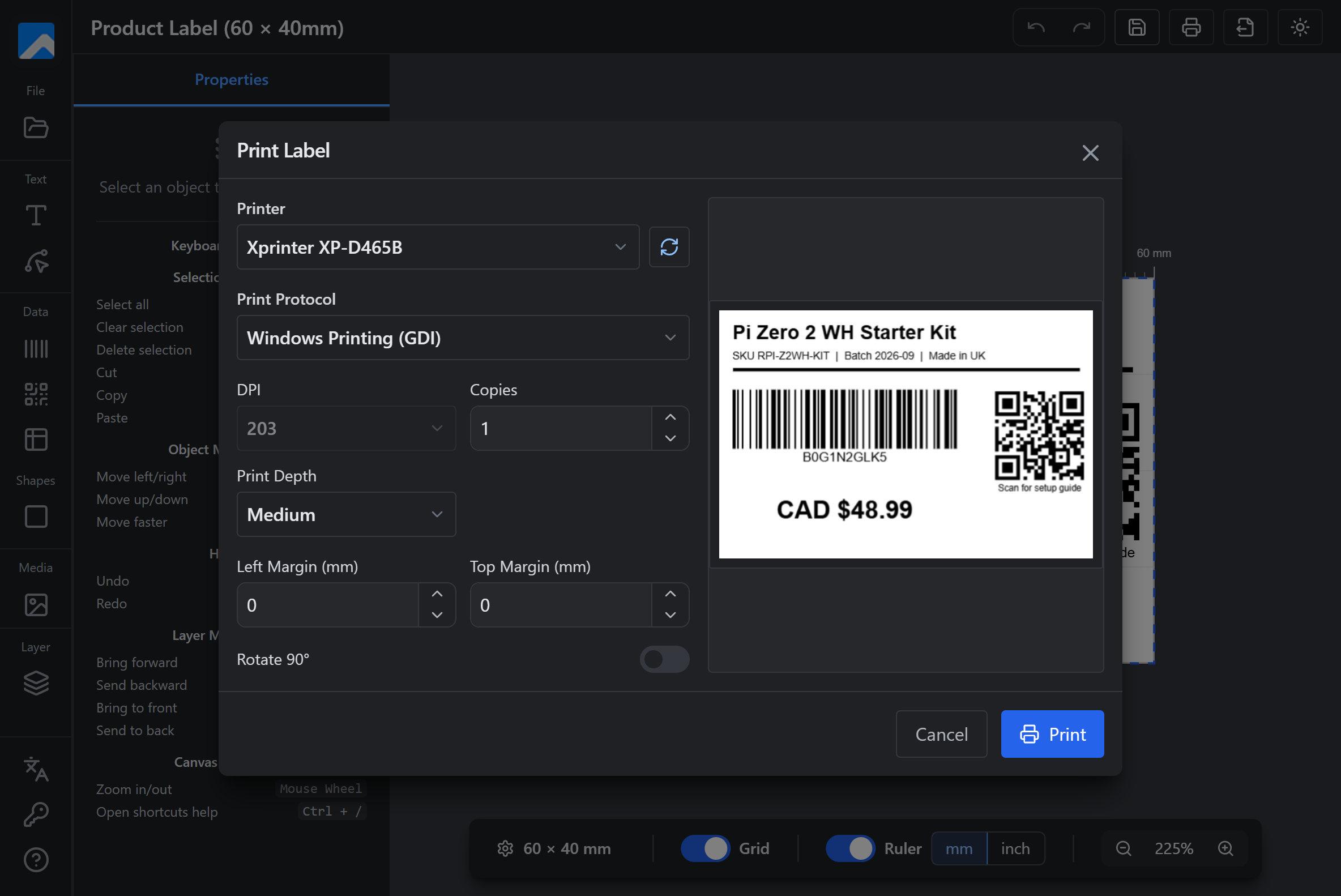The height and width of the screenshot is (896, 1341).
Task: Open the File folder icon in sidebar
Action: pos(36,127)
